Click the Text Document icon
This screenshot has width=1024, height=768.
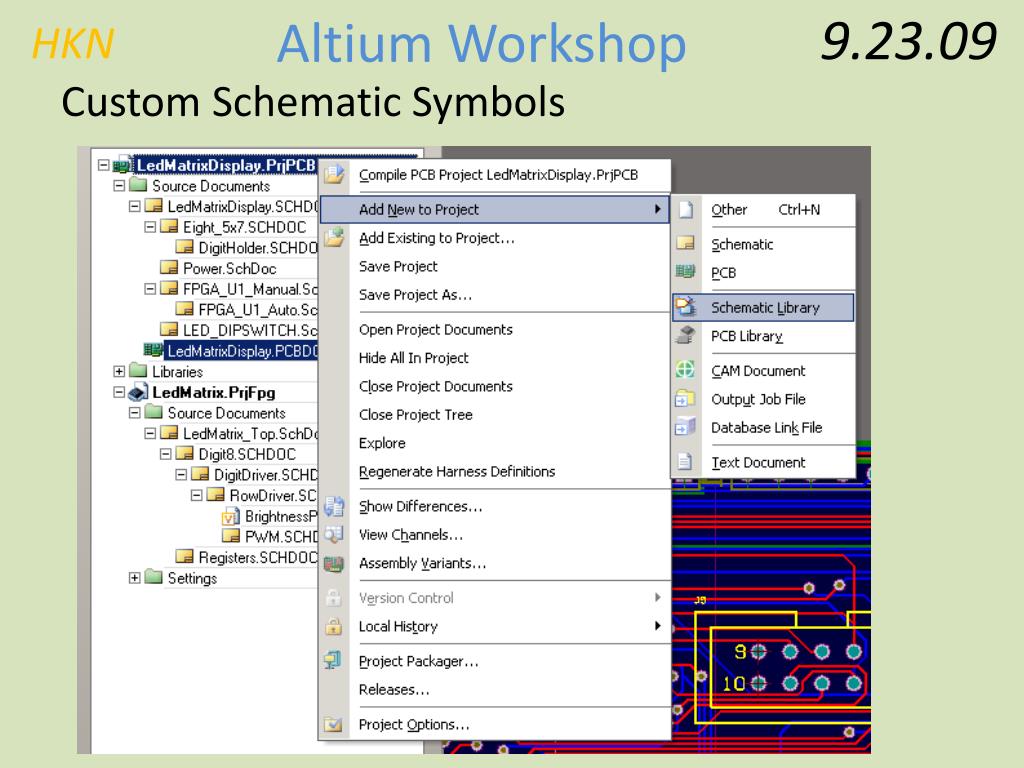(x=684, y=462)
